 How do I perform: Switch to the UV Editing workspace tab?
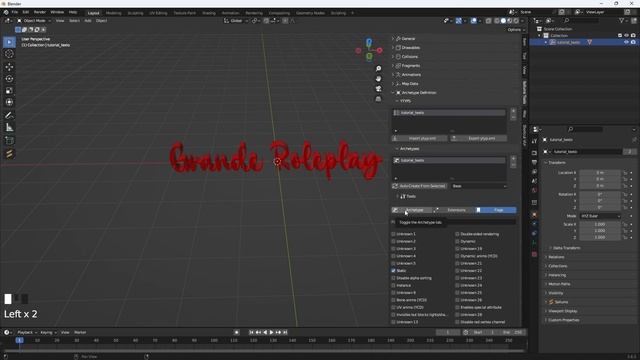(158, 13)
